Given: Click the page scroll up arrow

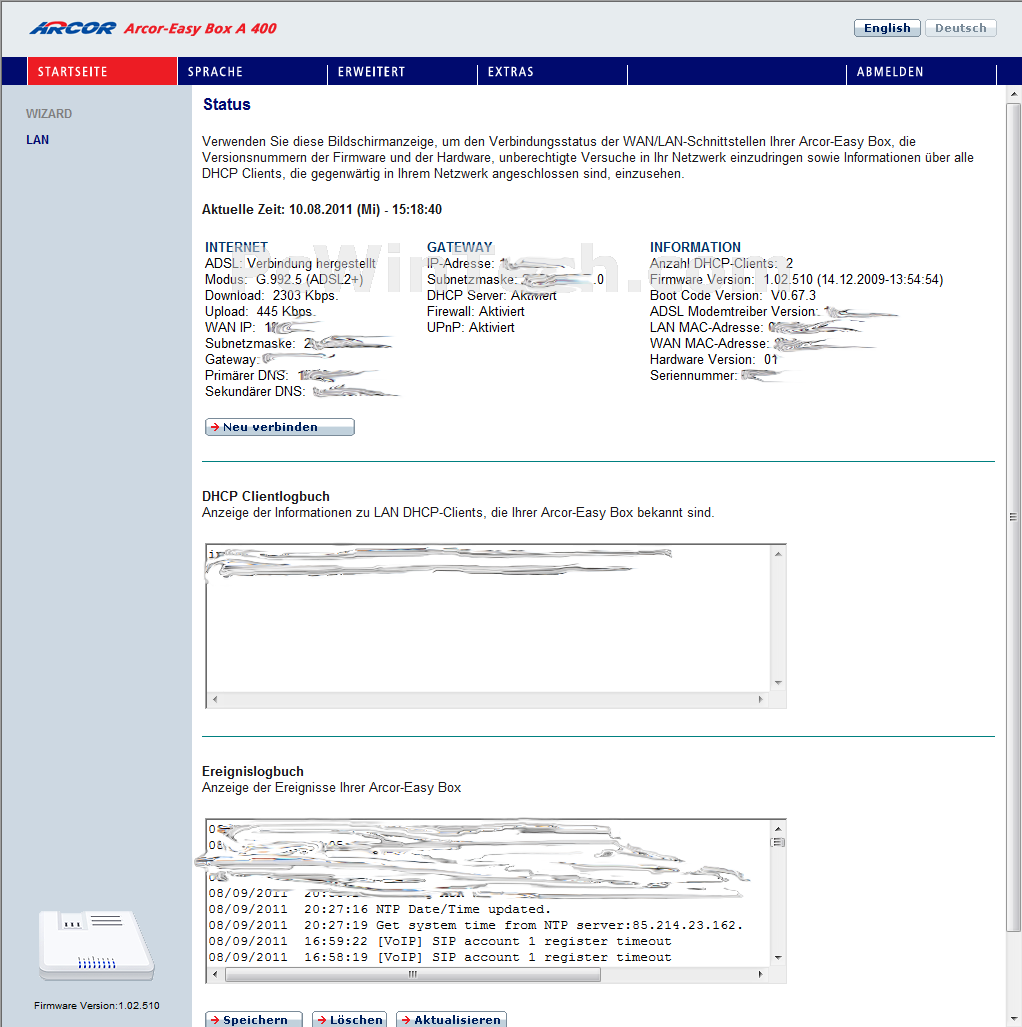Looking at the screenshot, I should click(1013, 94).
